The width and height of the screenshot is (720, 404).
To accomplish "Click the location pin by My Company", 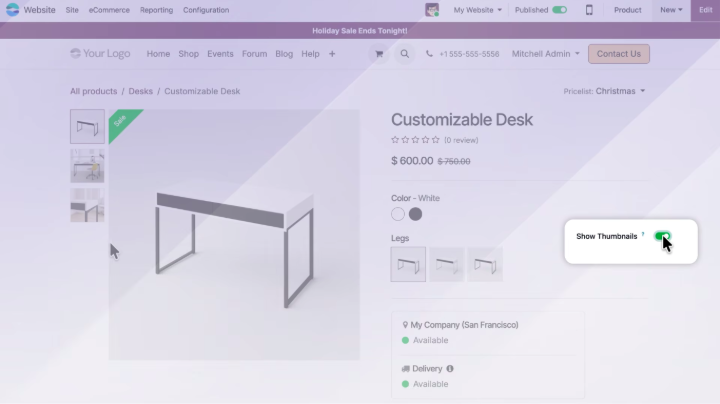I will [405, 325].
